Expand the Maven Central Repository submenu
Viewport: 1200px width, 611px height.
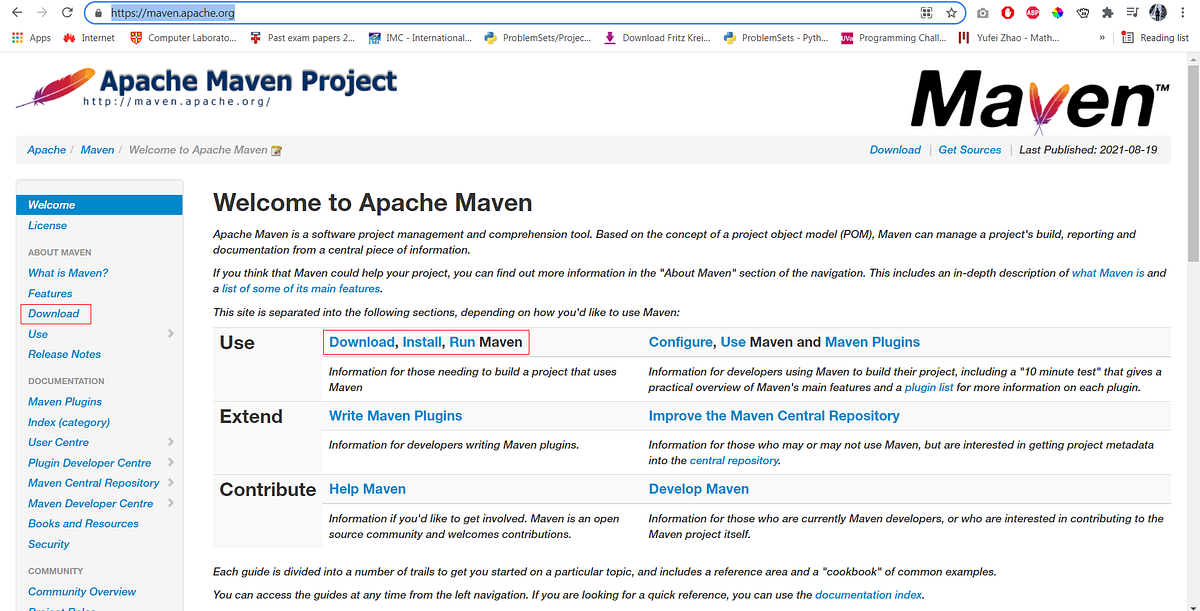click(x=96, y=483)
